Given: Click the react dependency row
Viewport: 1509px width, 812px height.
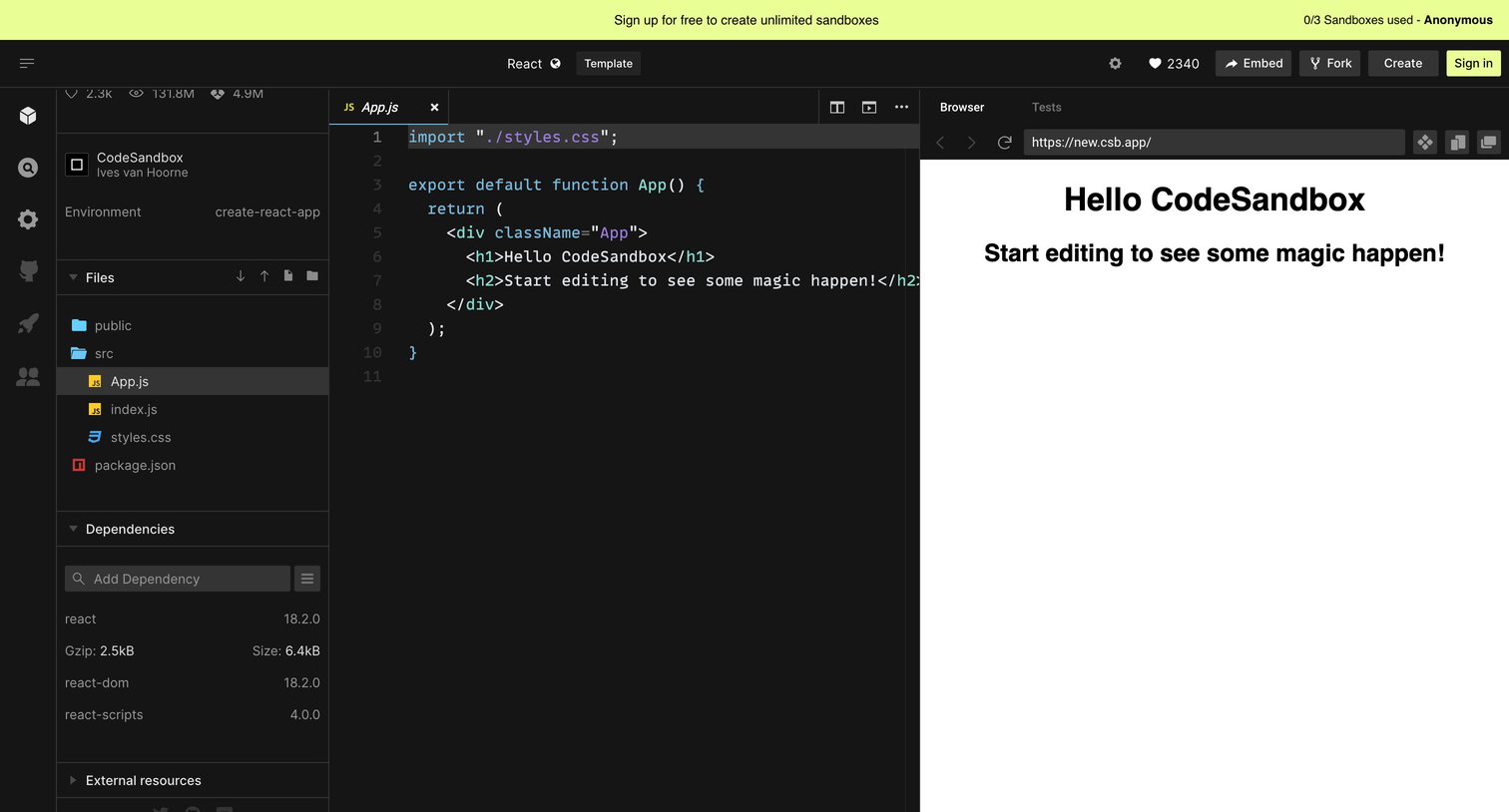Looking at the screenshot, I should [193, 618].
